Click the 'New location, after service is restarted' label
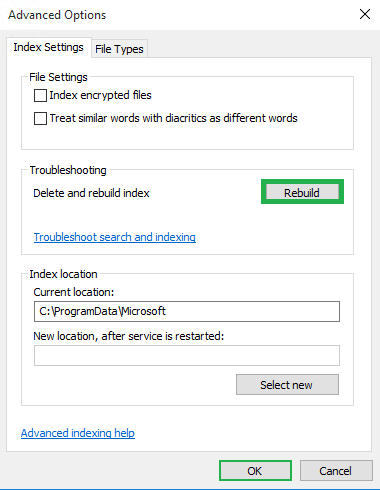This screenshot has width=380, height=490. click(129, 336)
